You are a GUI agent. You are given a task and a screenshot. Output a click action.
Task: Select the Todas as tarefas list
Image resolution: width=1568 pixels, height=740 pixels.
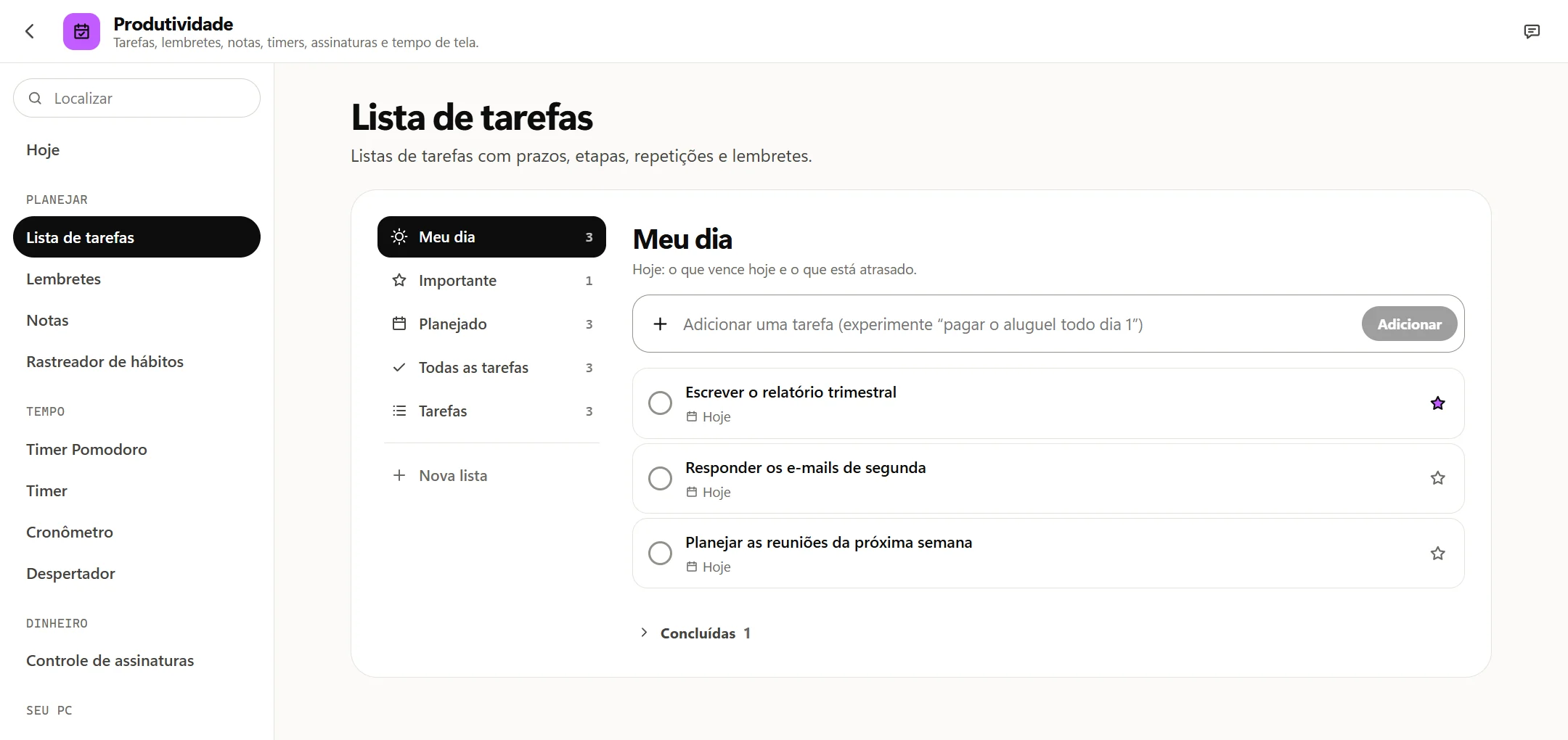(x=491, y=367)
